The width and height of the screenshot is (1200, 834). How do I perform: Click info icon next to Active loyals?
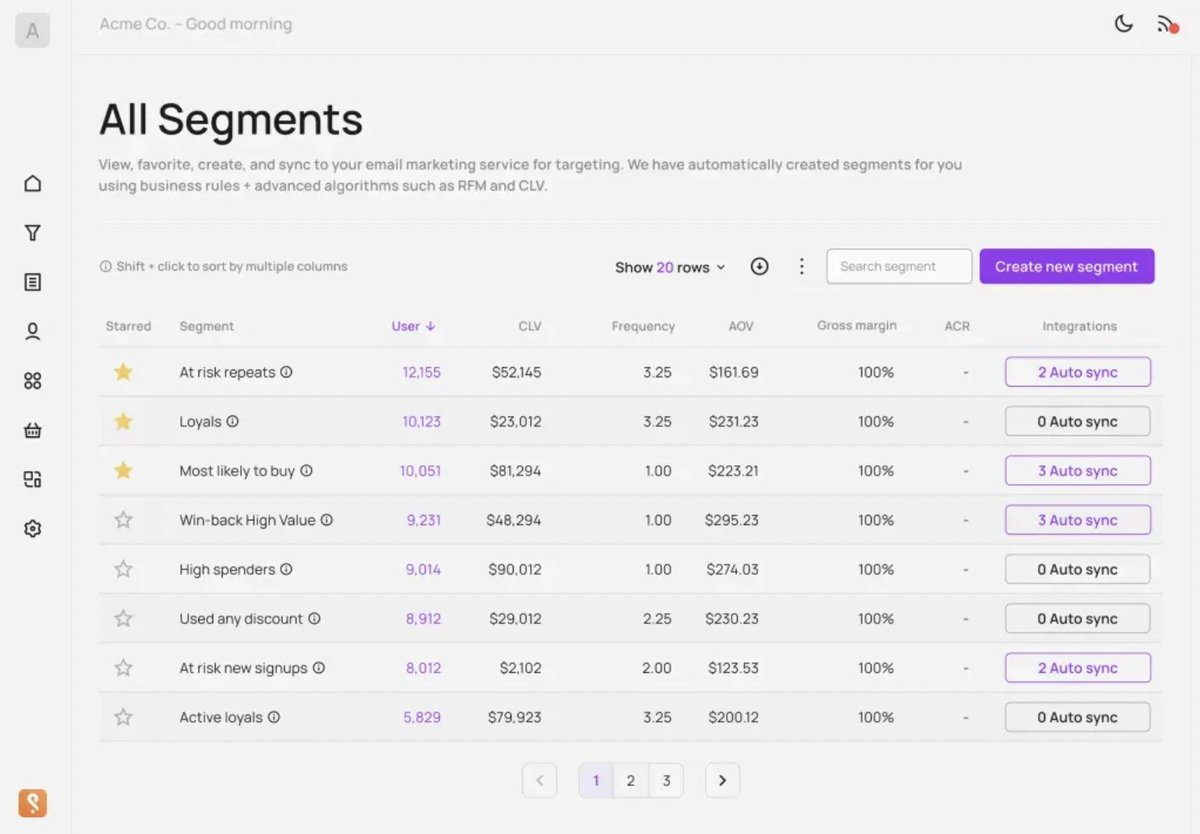pos(274,717)
